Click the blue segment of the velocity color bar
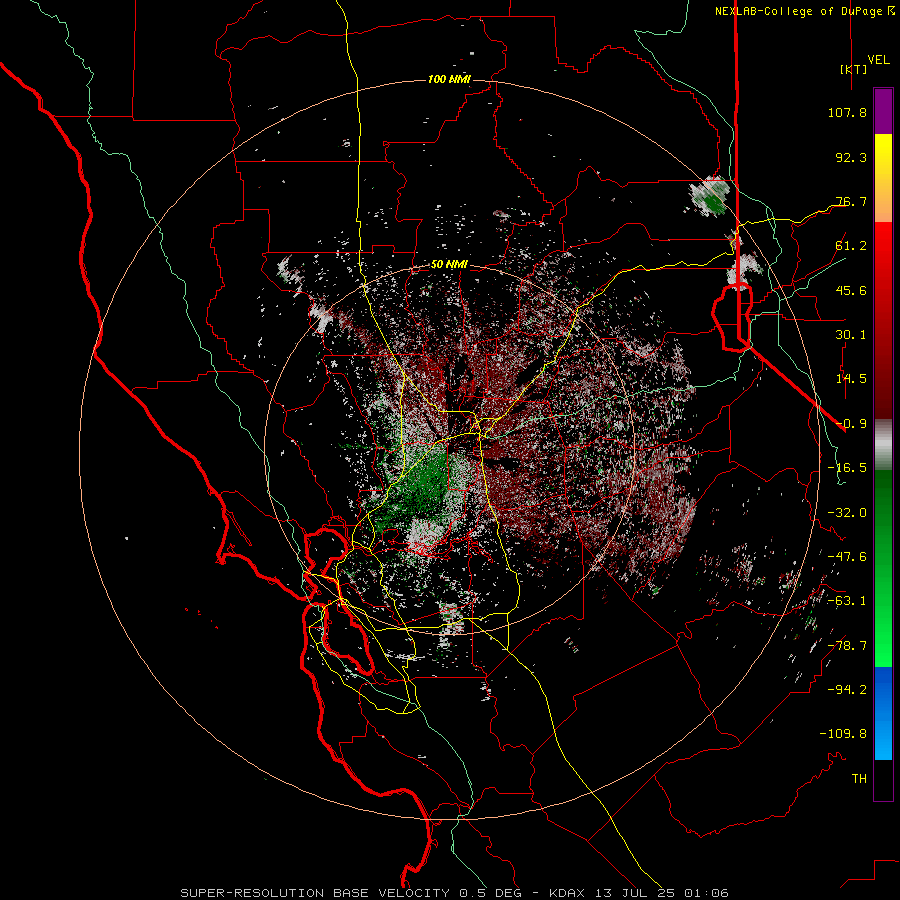 [x=883, y=713]
